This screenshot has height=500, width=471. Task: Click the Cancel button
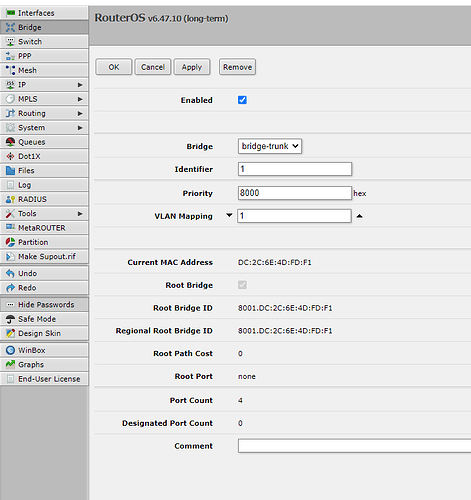pyautogui.click(x=153, y=67)
